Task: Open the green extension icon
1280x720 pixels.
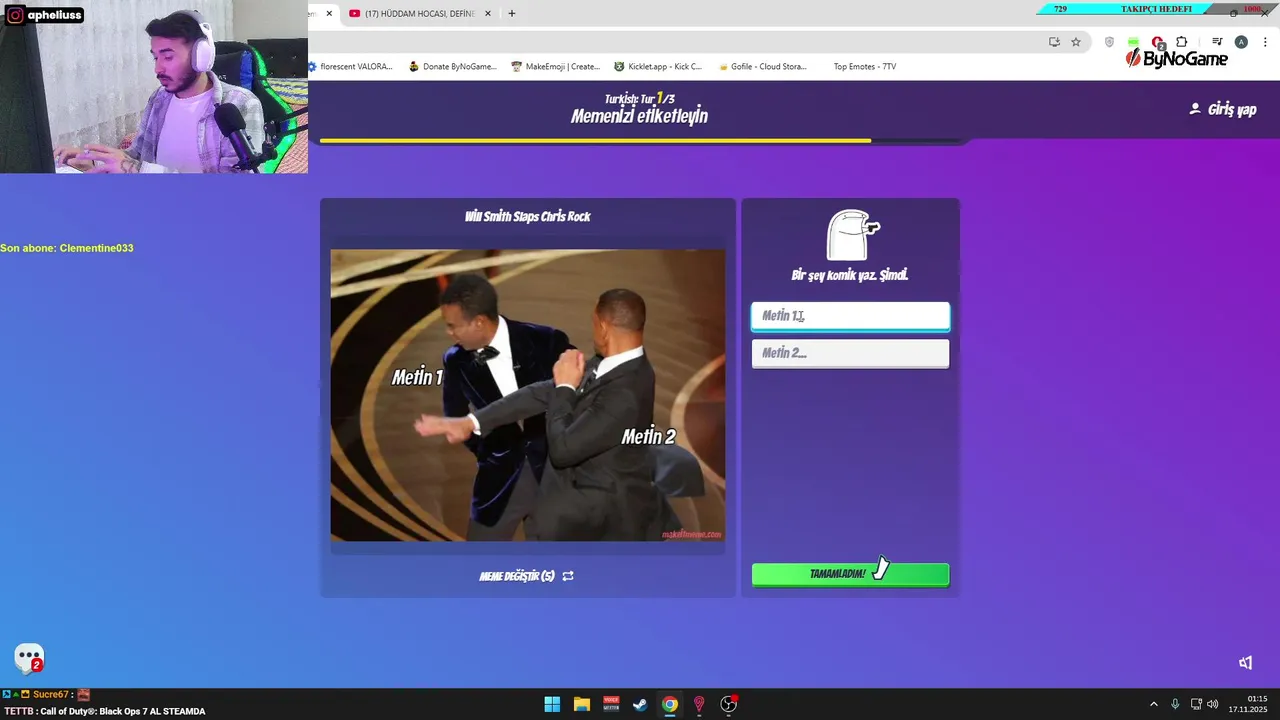Action: click(x=1133, y=42)
